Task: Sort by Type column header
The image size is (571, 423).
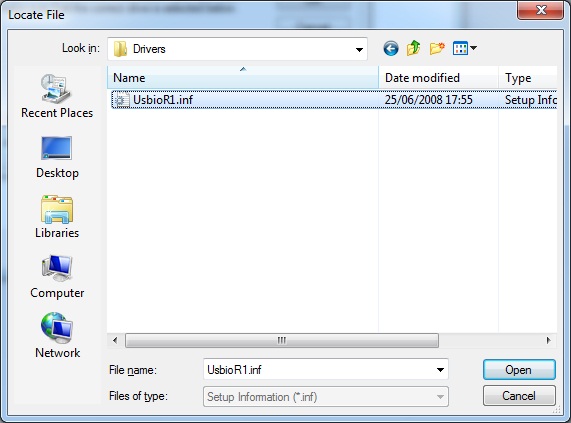Action: 528,78
